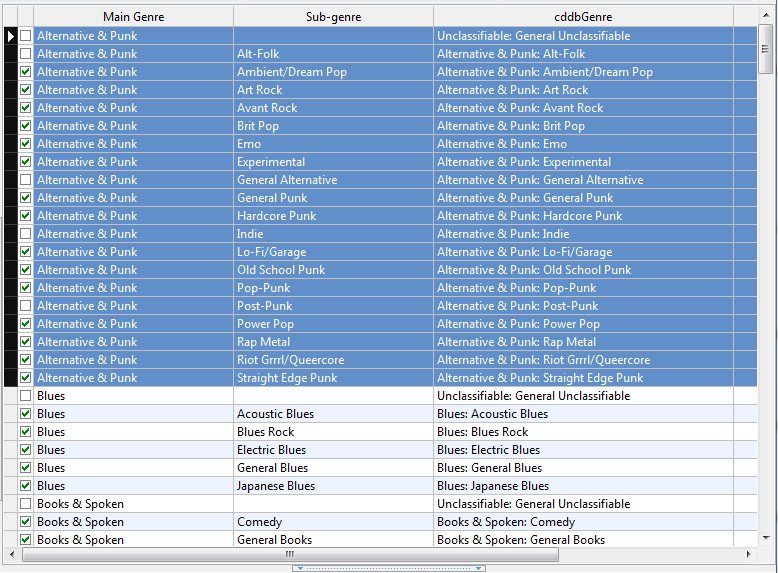Click 'Alternative & Punk: General Punk' cddbGenre cell
778x573 pixels.
coord(583,197)
